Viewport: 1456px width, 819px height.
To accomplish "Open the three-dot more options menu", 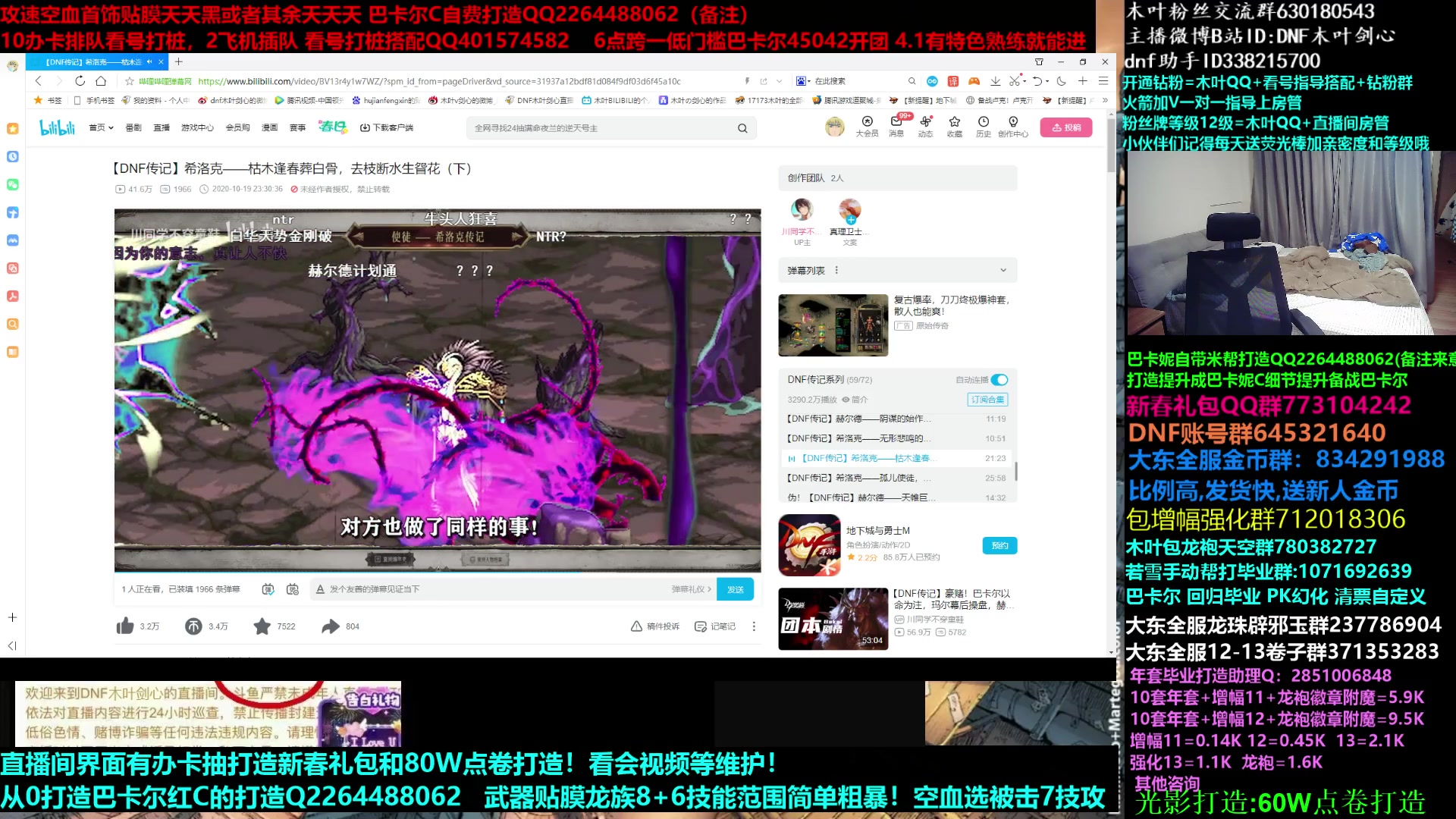I will [754, 626].
